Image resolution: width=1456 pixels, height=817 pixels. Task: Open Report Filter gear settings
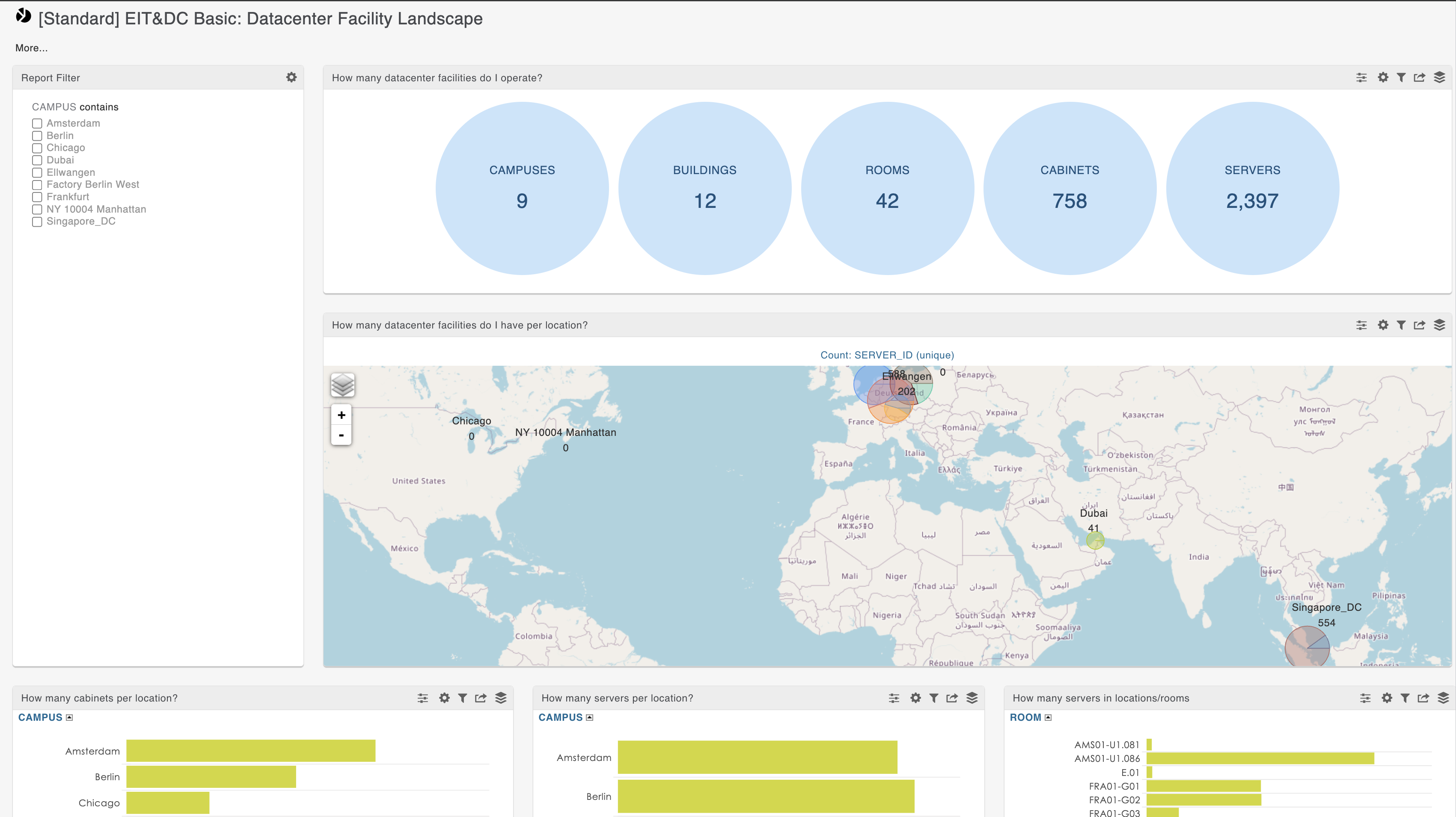click(x=291, y=77)
